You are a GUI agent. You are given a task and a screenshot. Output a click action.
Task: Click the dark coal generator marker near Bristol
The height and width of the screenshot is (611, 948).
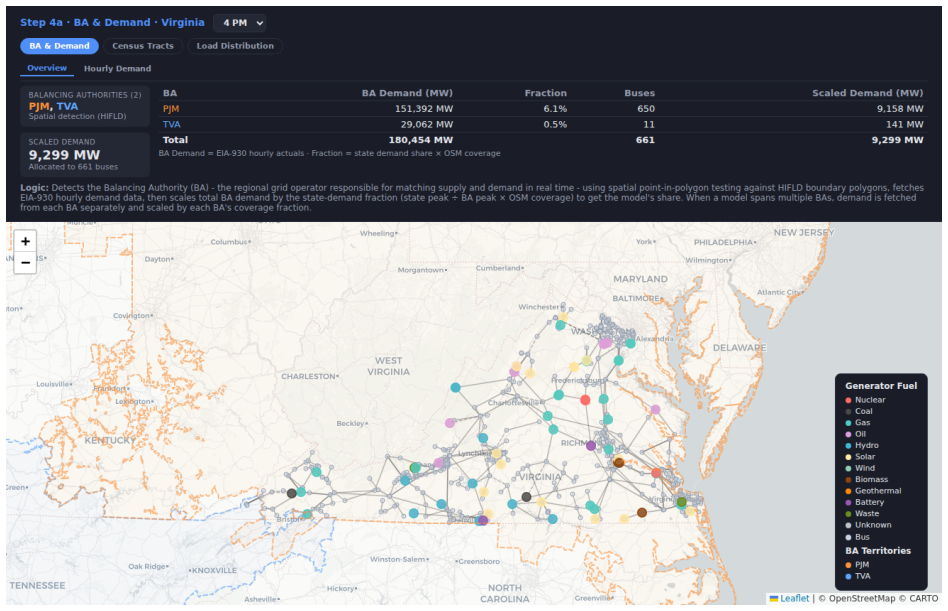291,493
